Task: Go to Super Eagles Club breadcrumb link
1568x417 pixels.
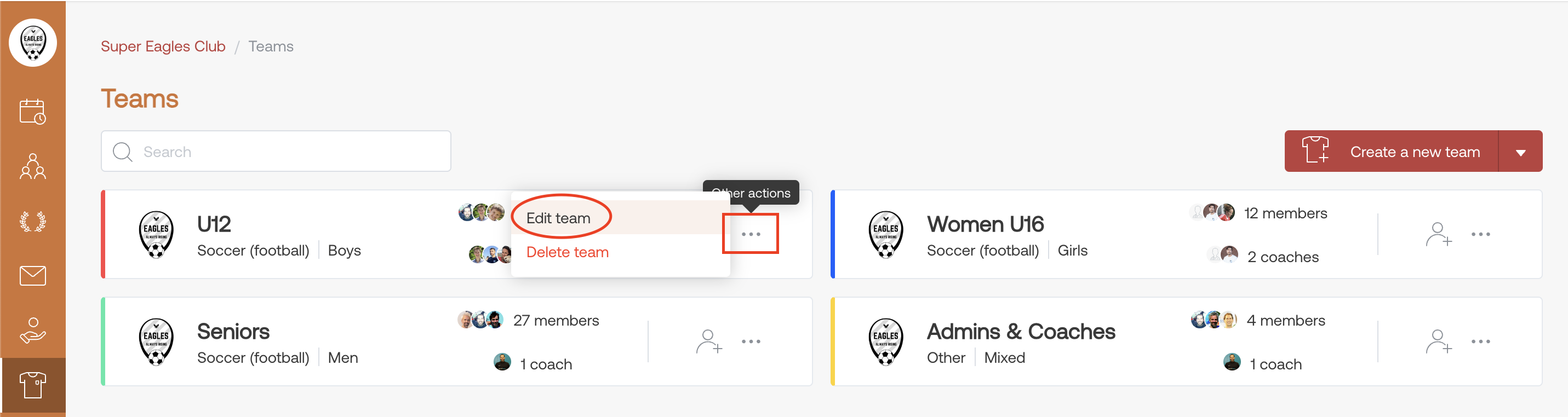Action: tap(163, 46)
